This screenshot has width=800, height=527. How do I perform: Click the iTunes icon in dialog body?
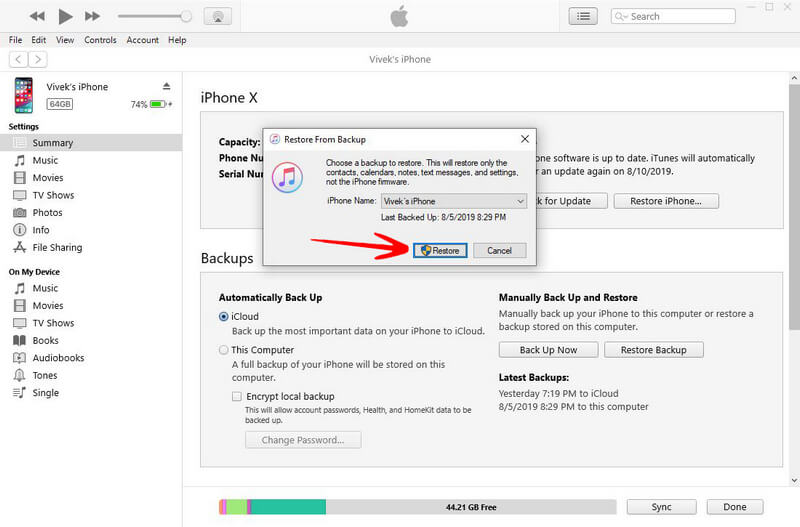tap(287, 178)
